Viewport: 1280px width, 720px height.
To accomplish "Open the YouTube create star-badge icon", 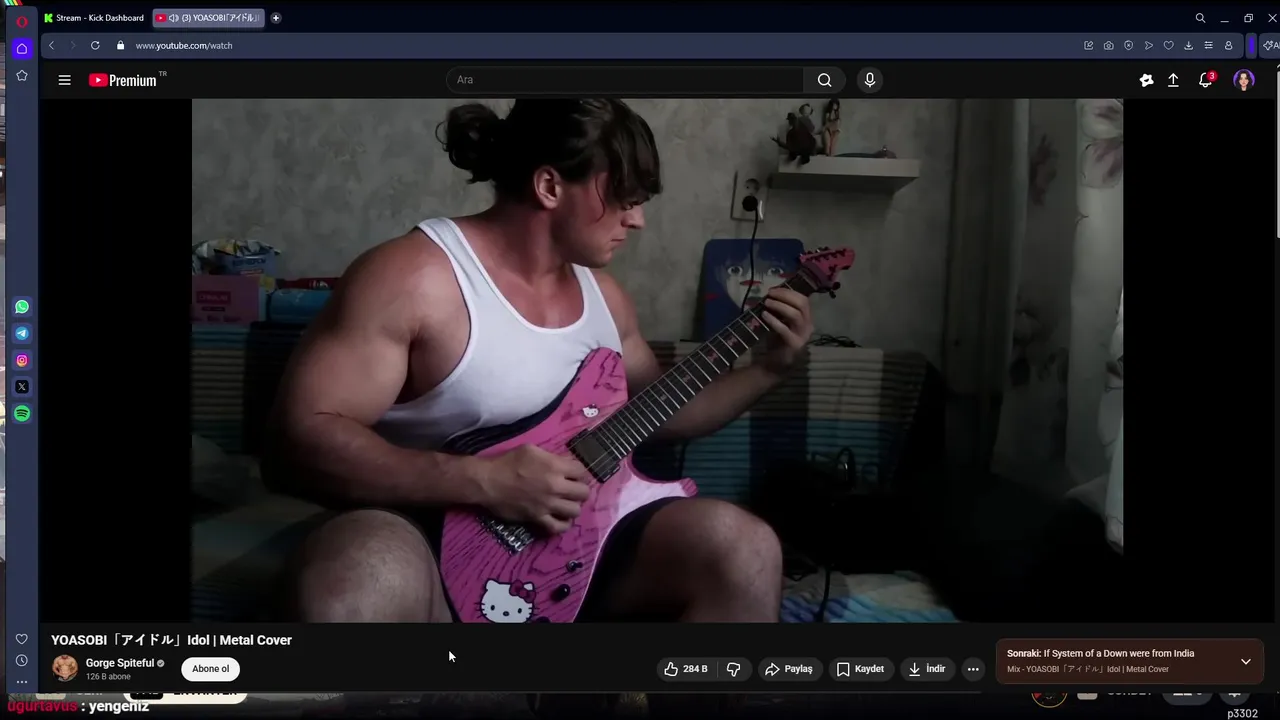I will tap(1146, 80).
